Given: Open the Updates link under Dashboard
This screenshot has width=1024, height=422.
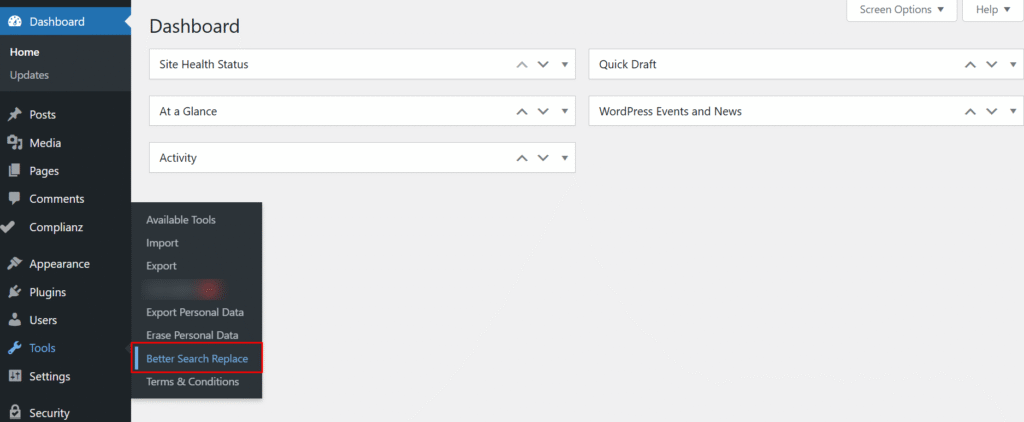Looking at the screenshot, I should point(29,75).
